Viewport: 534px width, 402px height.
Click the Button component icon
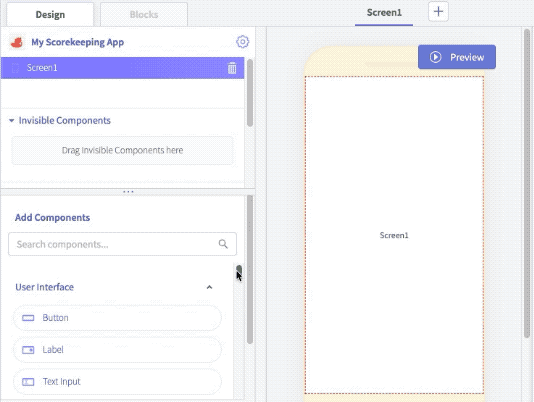point(28,318)
